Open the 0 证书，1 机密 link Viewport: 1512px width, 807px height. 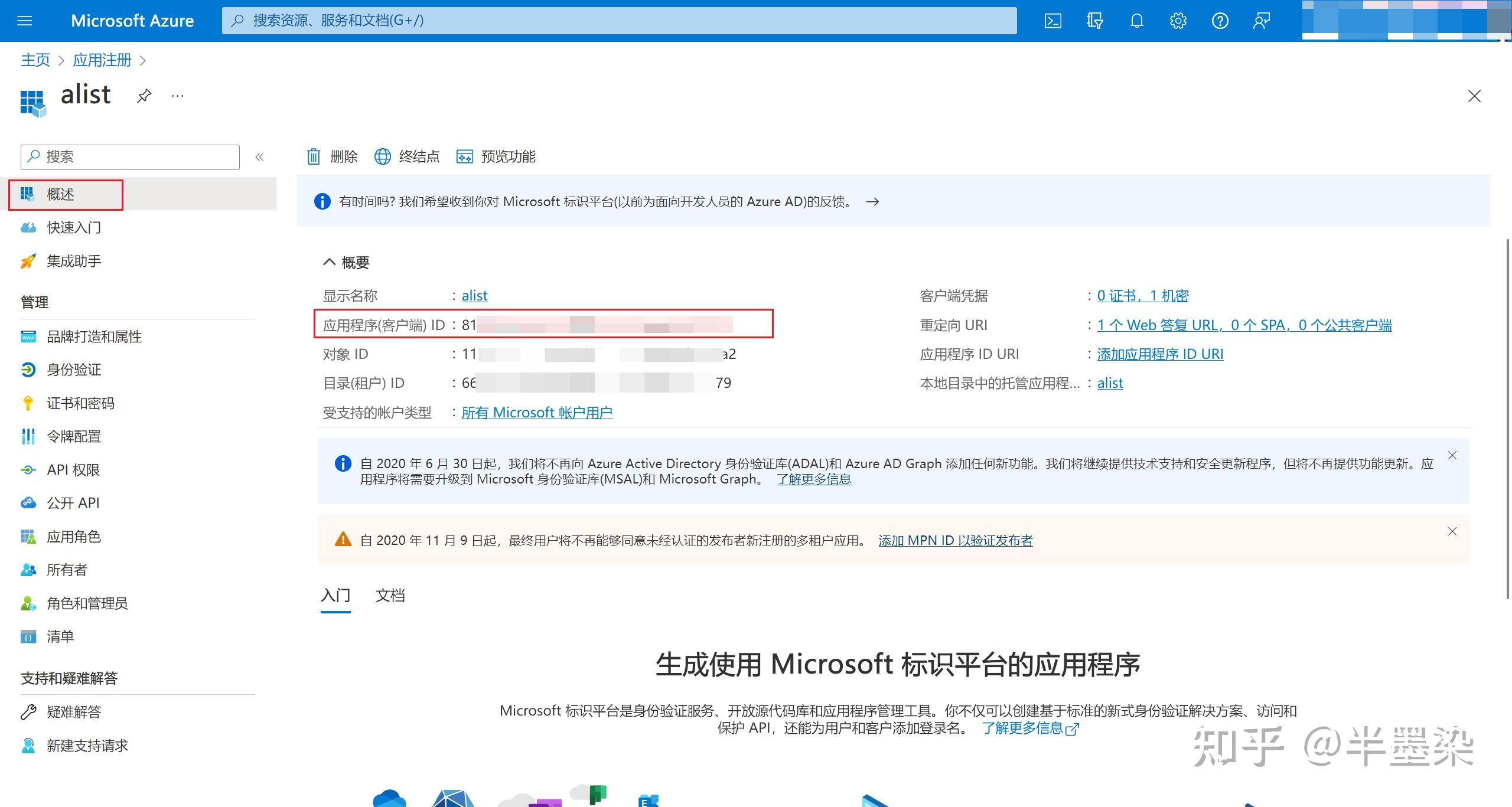click(x=1142, y=295)
